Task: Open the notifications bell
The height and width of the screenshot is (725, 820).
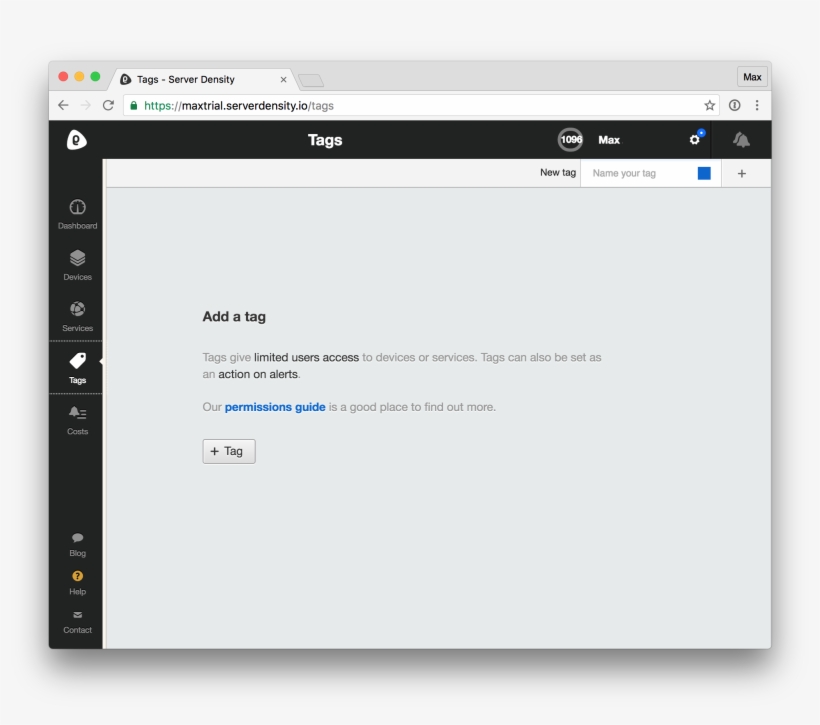Action: (x=740, y=139)
